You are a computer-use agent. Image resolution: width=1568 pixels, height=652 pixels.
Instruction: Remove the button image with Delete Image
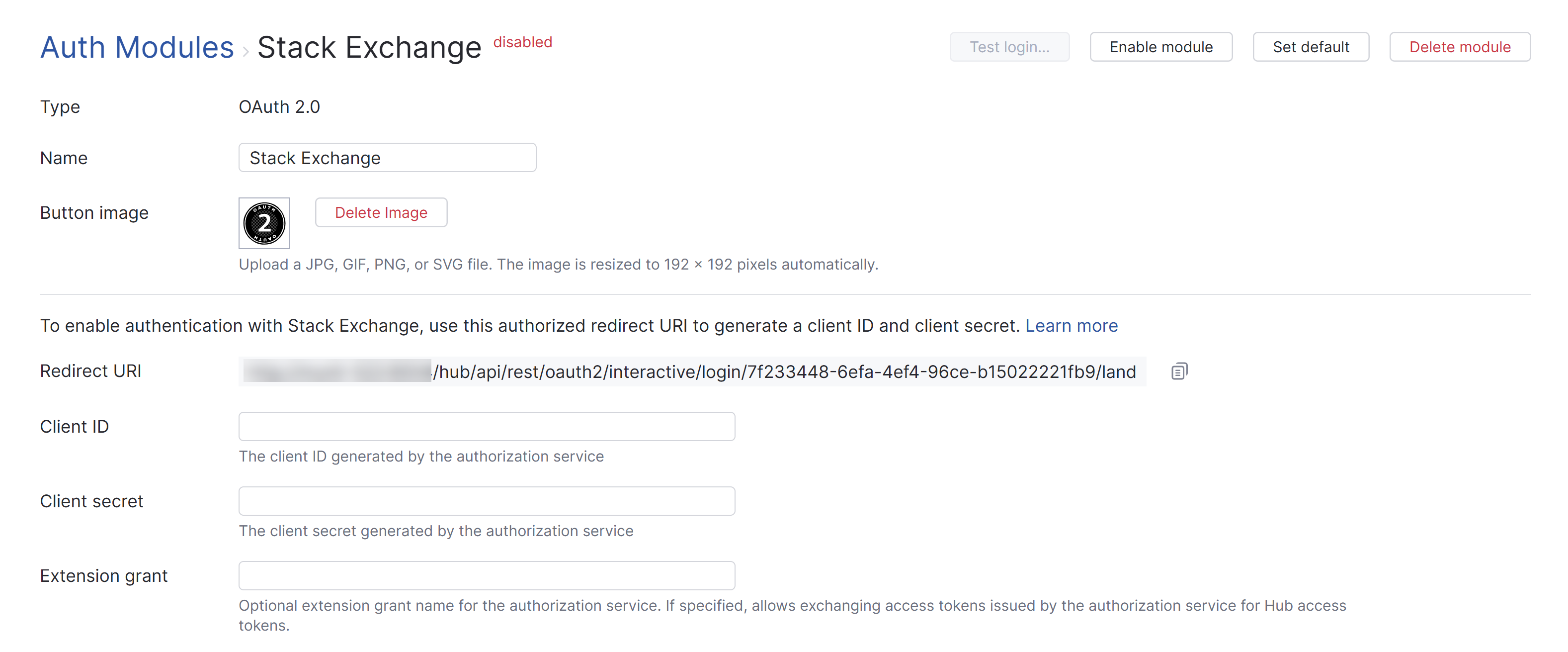(381, 213)
